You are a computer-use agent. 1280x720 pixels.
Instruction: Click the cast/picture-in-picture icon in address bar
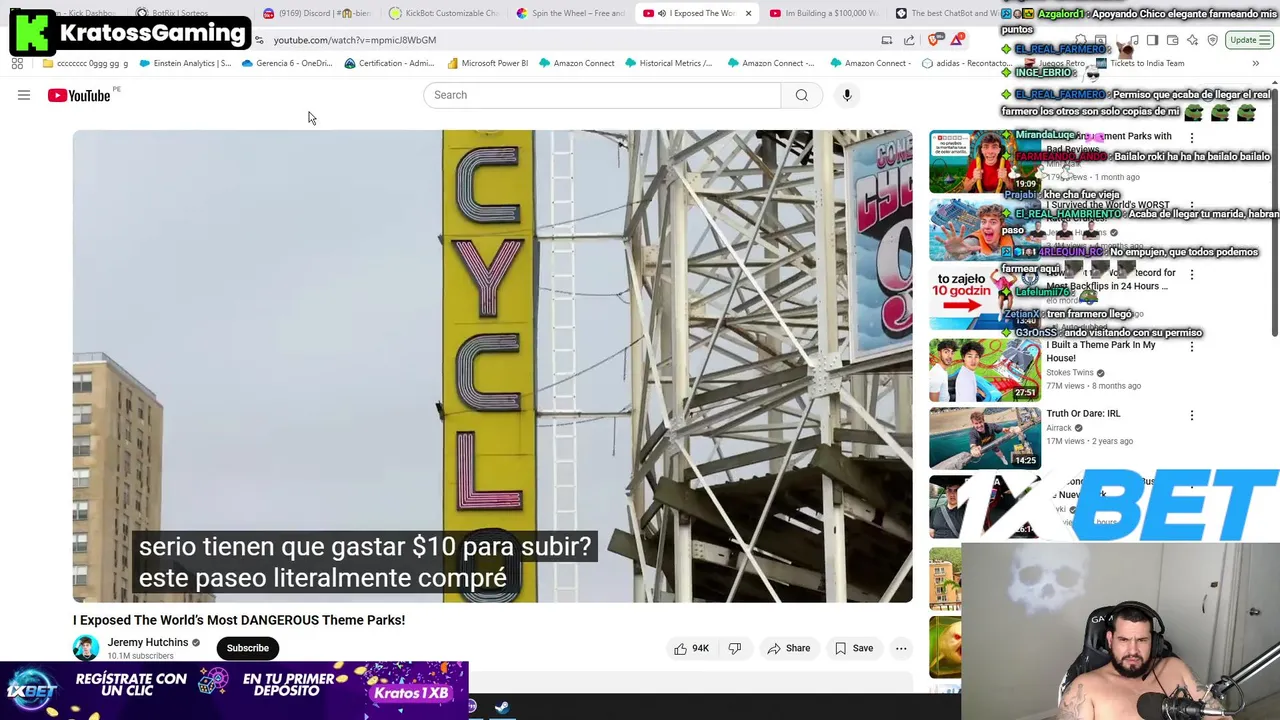(x=887, y=40)
